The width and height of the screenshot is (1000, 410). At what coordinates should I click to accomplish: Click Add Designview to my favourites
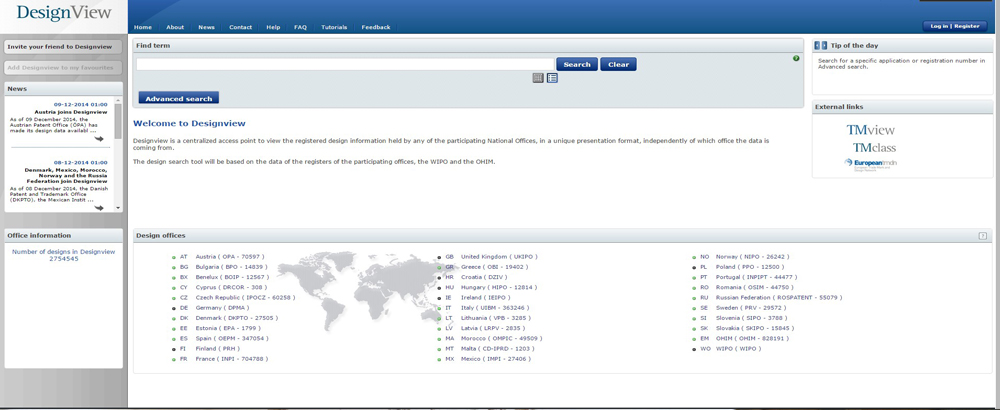click(x=62, y=67)
